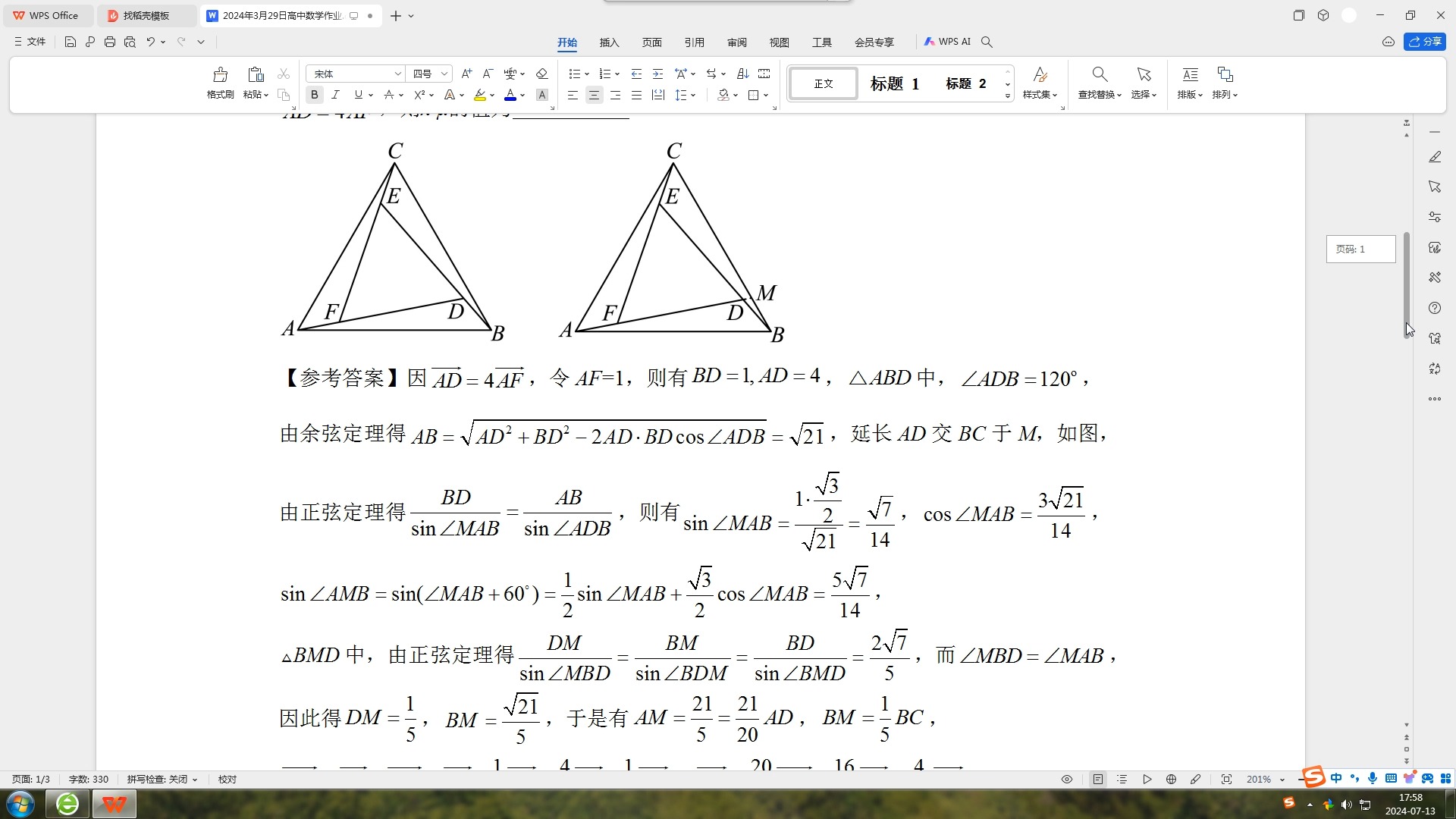
Task: Click the WPS AI button
Action: tap(947, 42)
